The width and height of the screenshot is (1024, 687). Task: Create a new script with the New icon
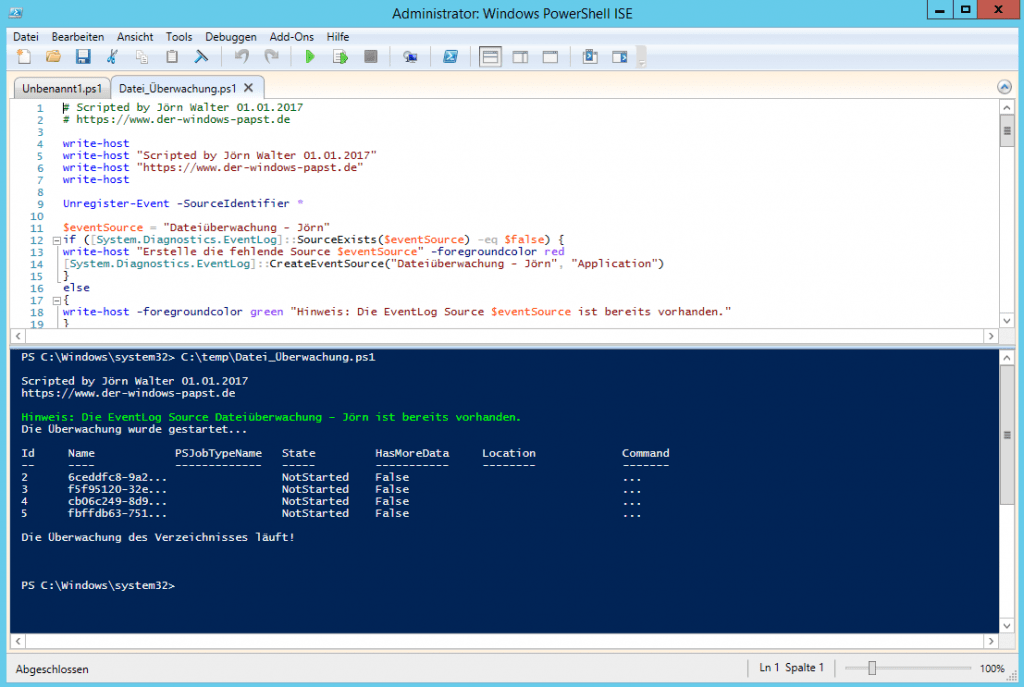(23, 57)
